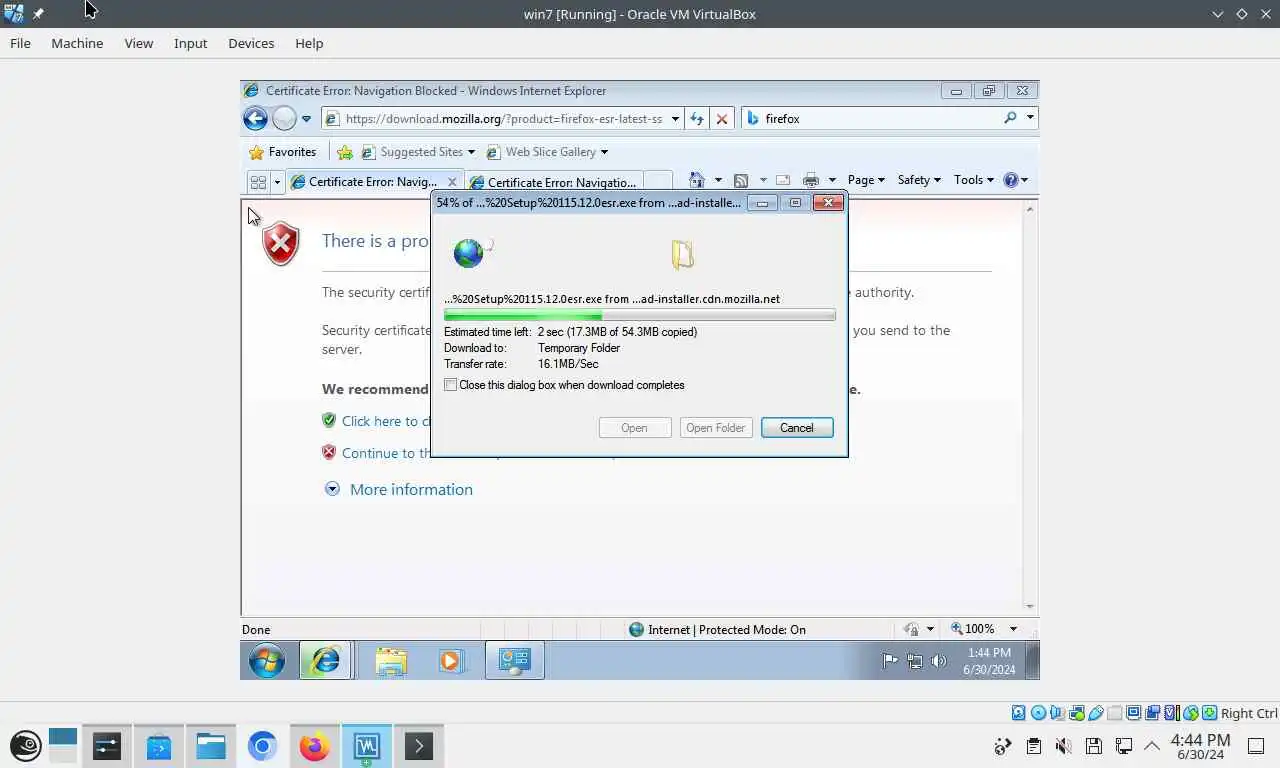Go back with Internet Explorer's Back arrow

pos(255,118)
